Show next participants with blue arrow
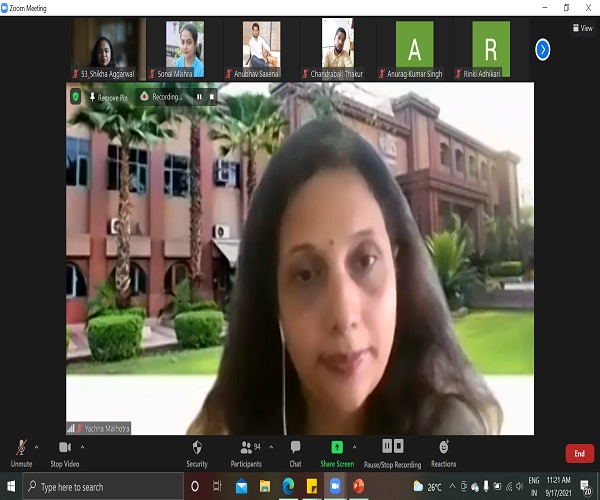This screenshot has height=500, width=600. point(542,49)
